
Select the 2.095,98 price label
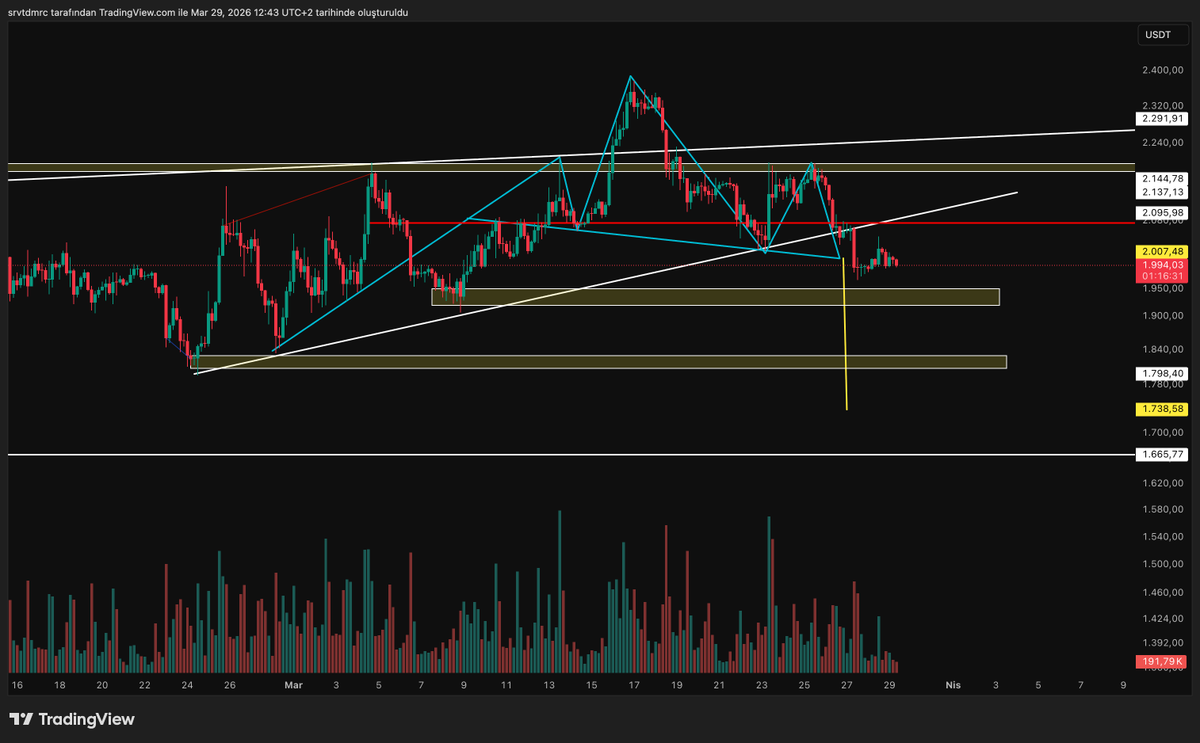tap(1163, 212)
